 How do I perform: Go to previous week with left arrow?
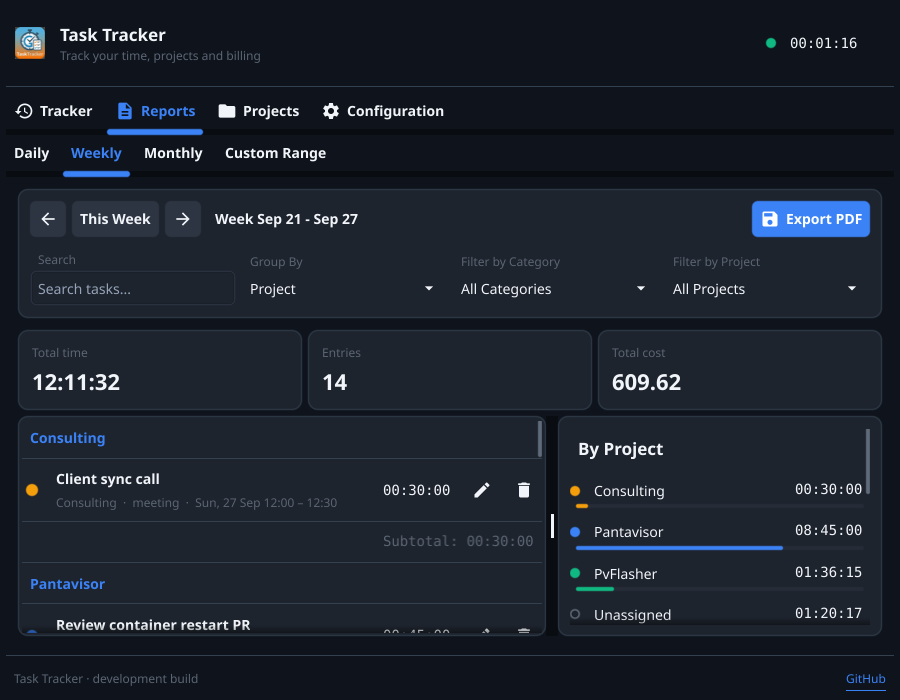[48, 219]
